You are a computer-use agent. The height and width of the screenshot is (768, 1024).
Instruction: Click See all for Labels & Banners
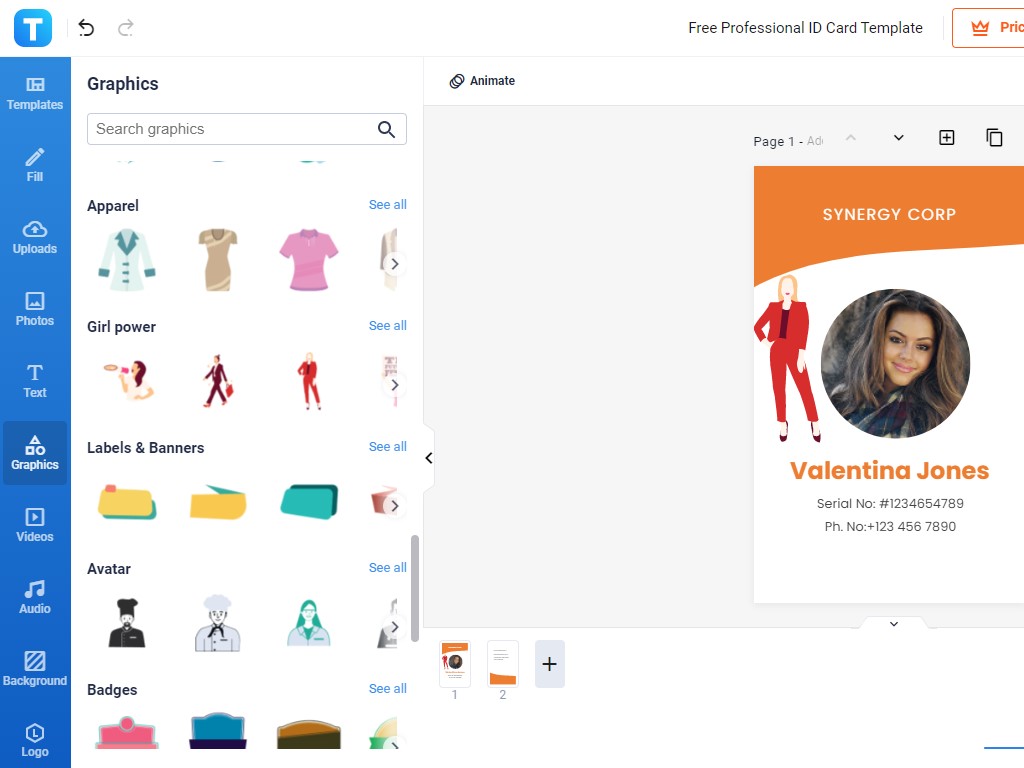(387, 447)
